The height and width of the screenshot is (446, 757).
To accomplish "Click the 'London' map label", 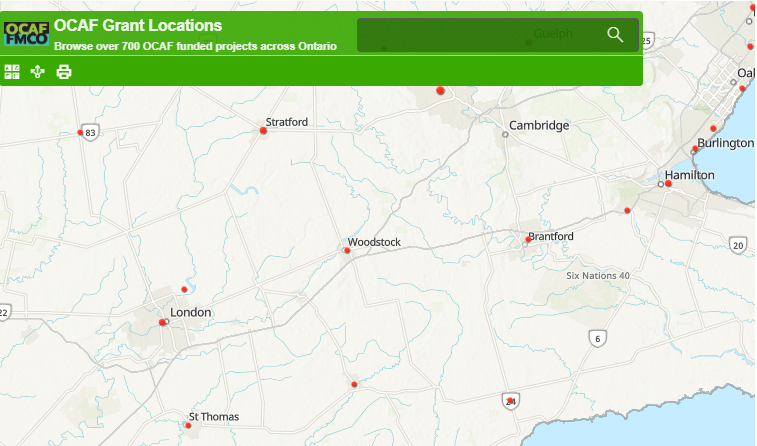I will (x=191, y=312).
